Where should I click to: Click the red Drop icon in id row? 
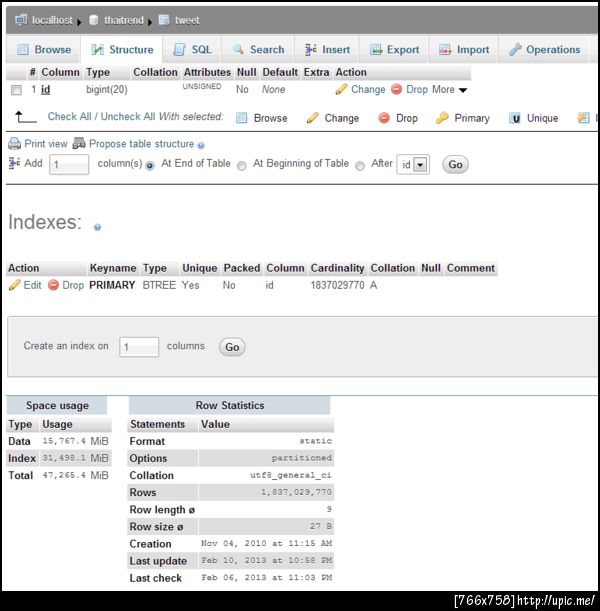click(x=396, y=89)
